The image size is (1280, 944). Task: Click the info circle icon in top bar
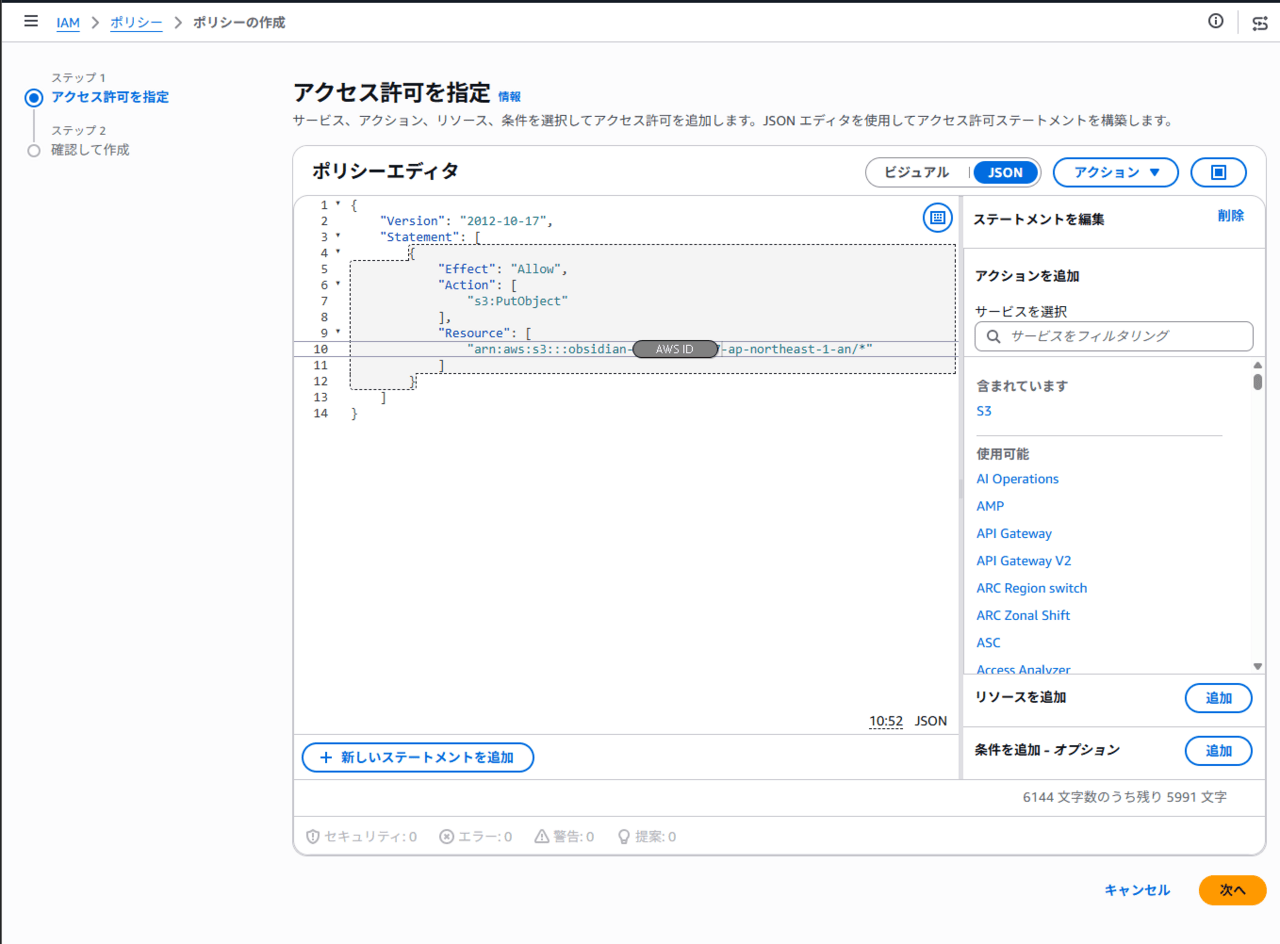[1216, 21]
